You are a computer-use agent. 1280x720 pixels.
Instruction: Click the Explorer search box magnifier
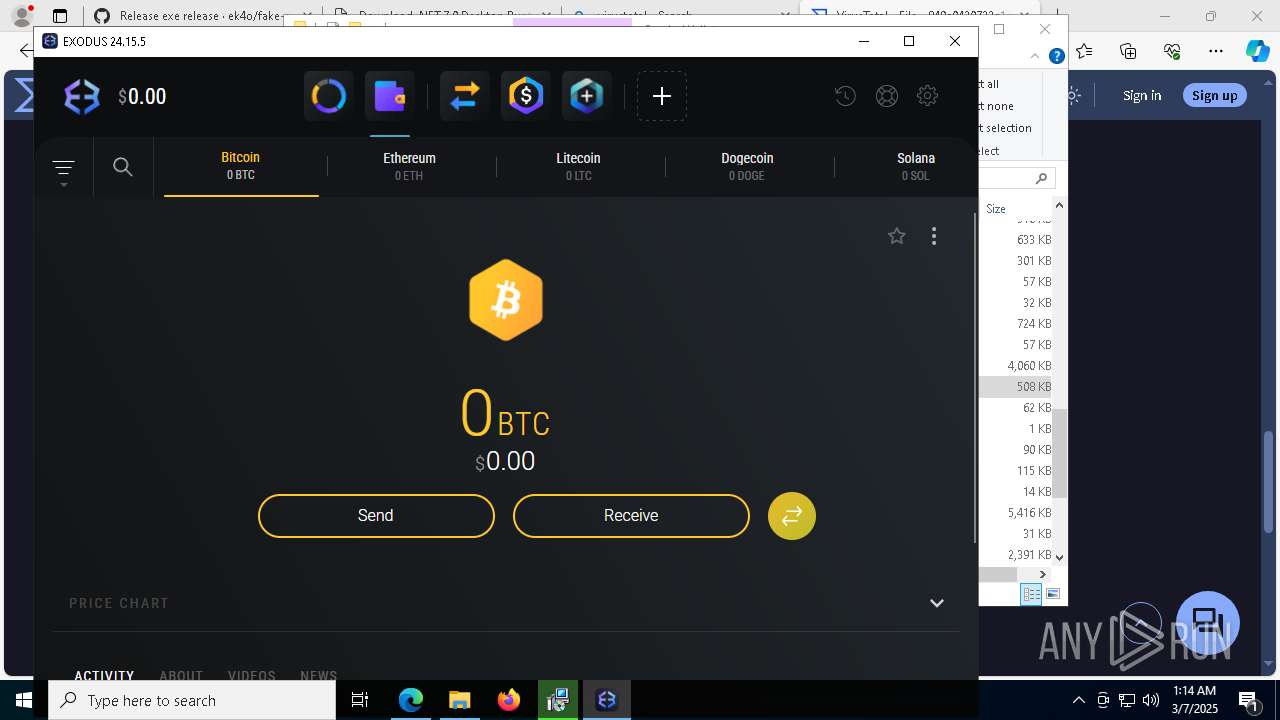click(1041, 178)
